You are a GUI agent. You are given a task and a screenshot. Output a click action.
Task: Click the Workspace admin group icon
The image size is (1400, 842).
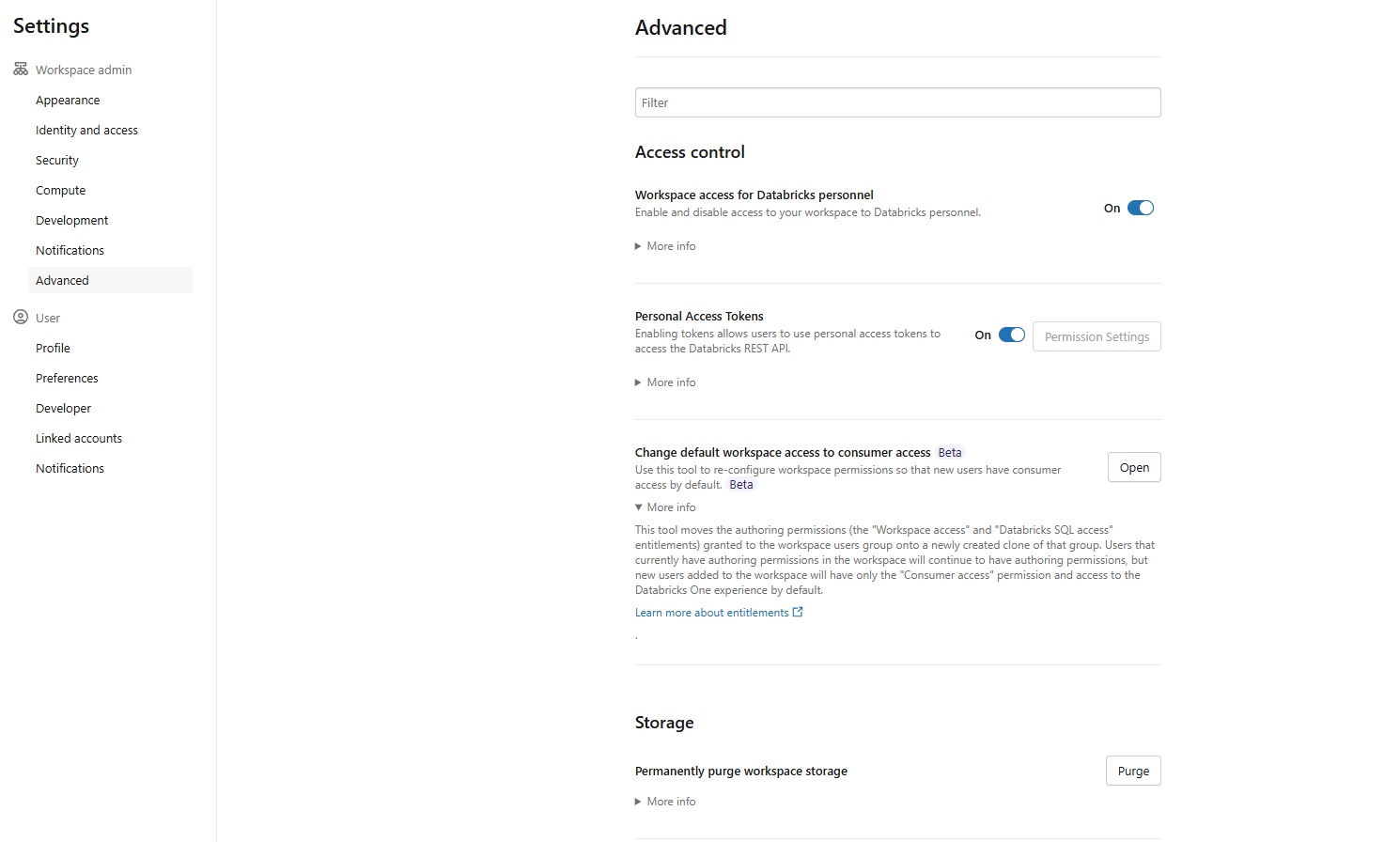pyautogui.click(x=20, y=69)
